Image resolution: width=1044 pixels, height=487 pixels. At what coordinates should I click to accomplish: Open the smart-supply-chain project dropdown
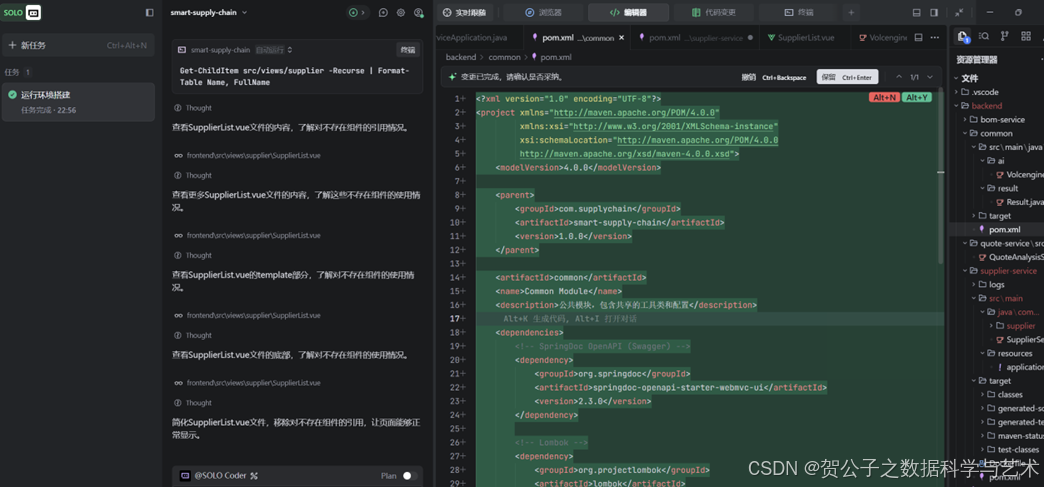(208, 13)
